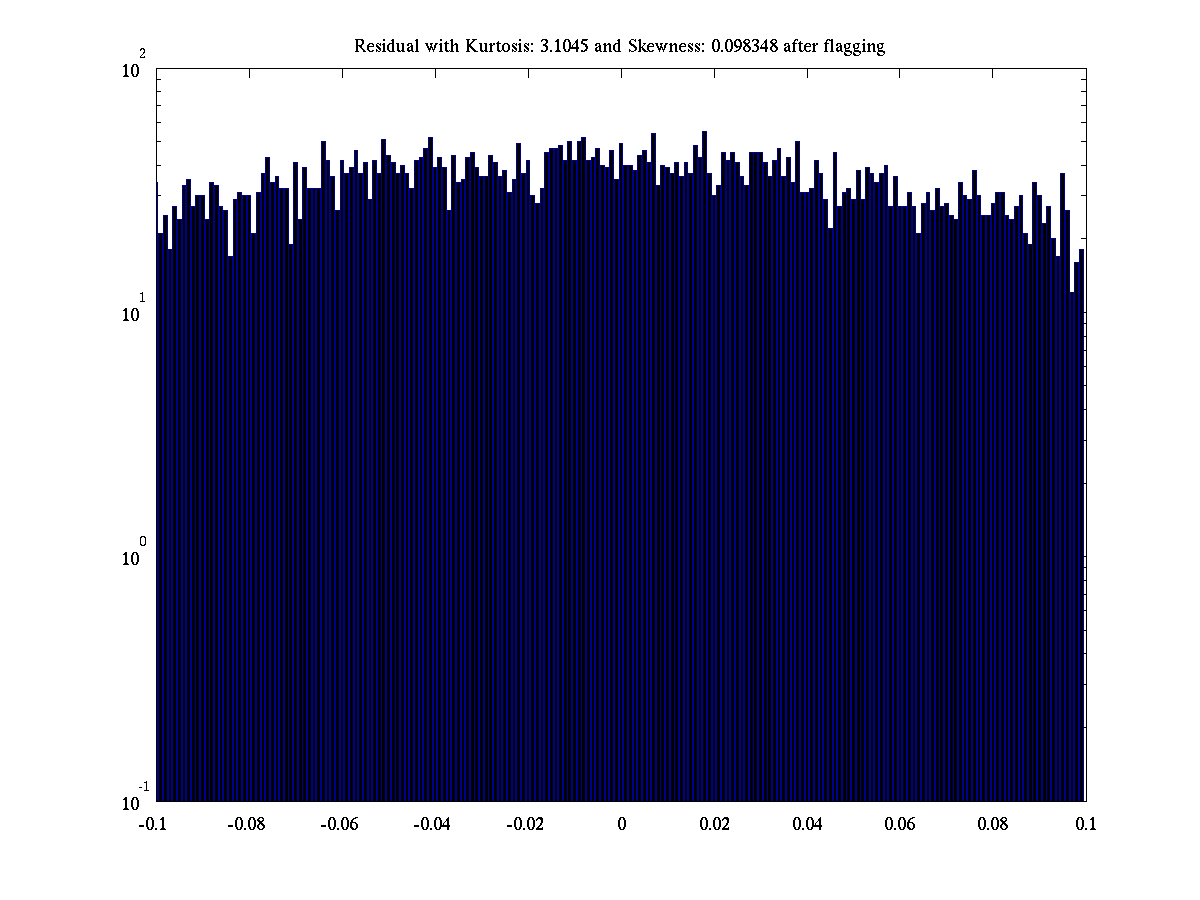Select the x-axis tick label -0.1
The height and width of the screenshot is (900, 1200).
point(156,825)
